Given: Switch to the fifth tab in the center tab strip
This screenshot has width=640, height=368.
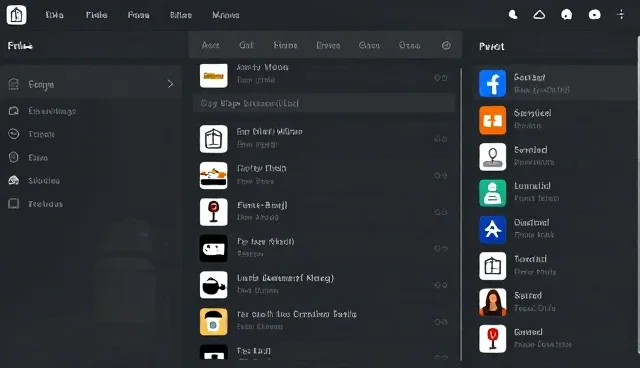Looking at the screenshot, I should coord(369,45).
